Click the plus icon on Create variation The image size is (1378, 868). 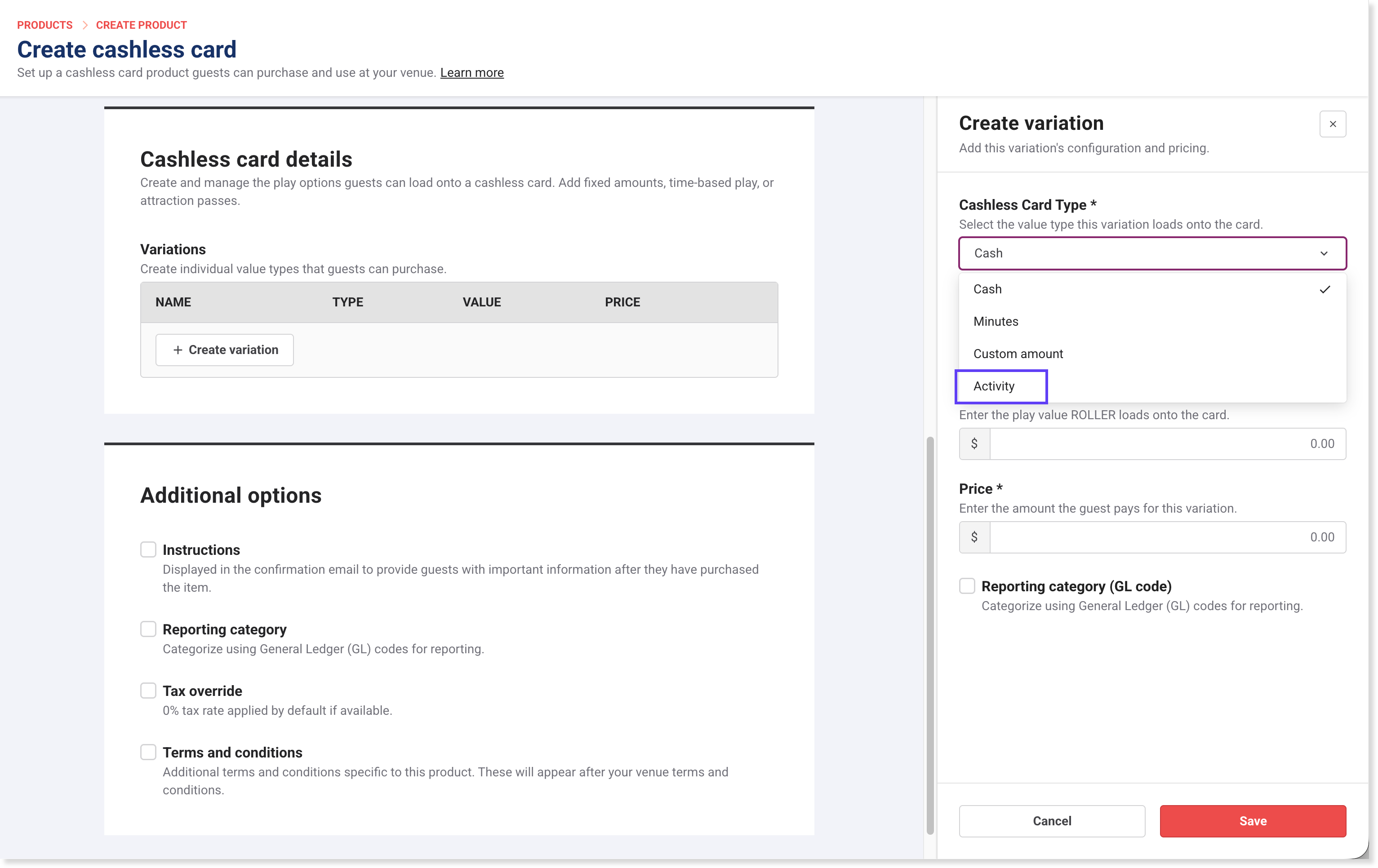pos(178,350)
